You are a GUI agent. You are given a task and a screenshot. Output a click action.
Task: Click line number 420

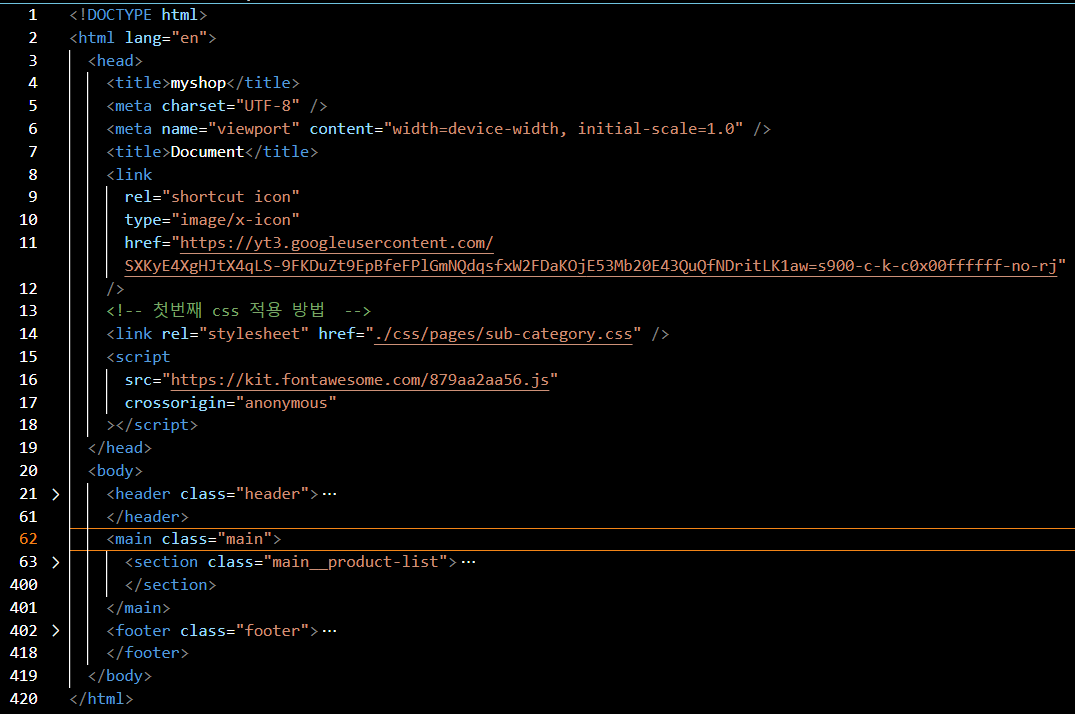point(24,699)
